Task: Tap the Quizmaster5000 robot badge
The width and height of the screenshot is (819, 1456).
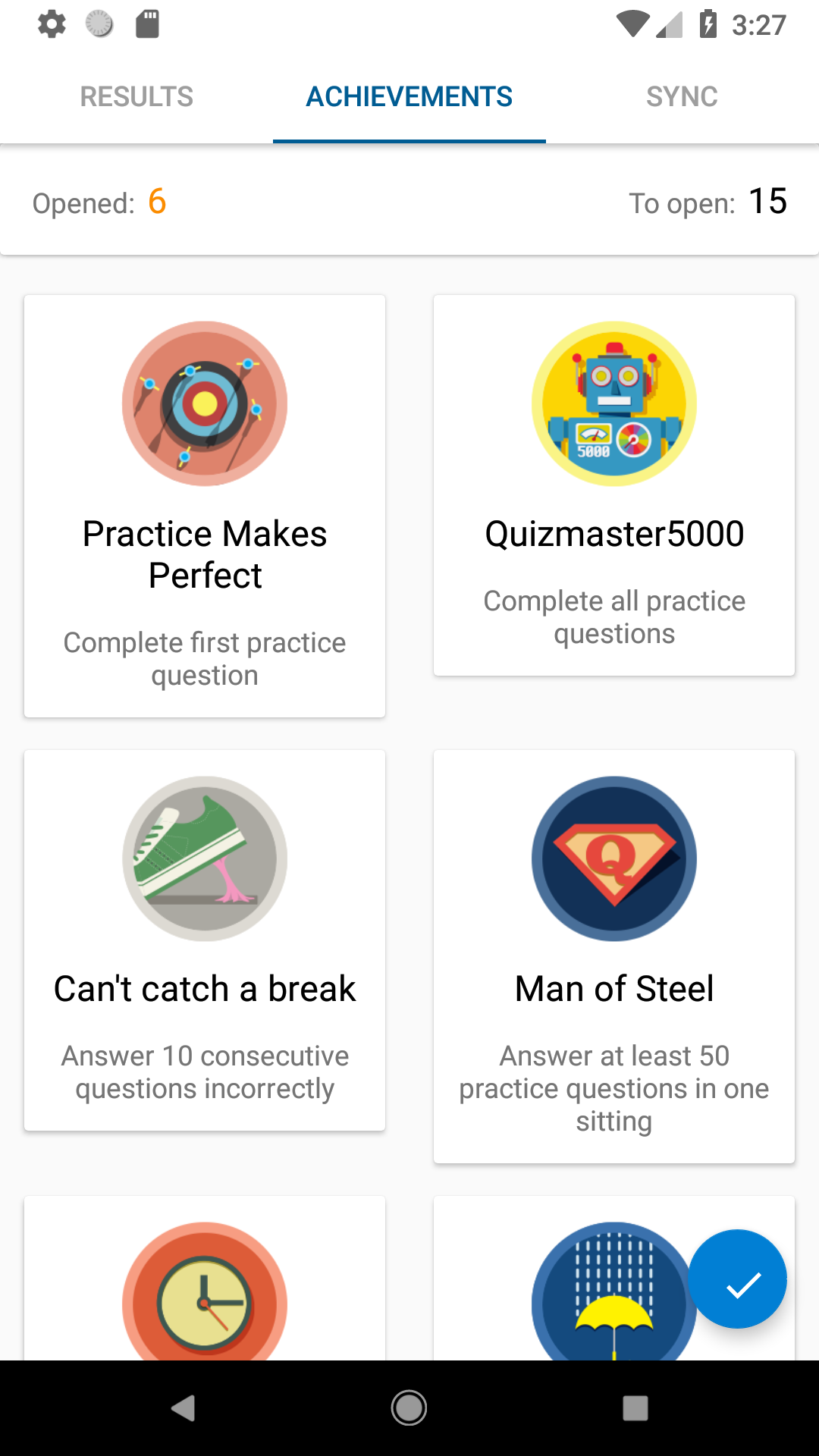Action: pos(614,403)
